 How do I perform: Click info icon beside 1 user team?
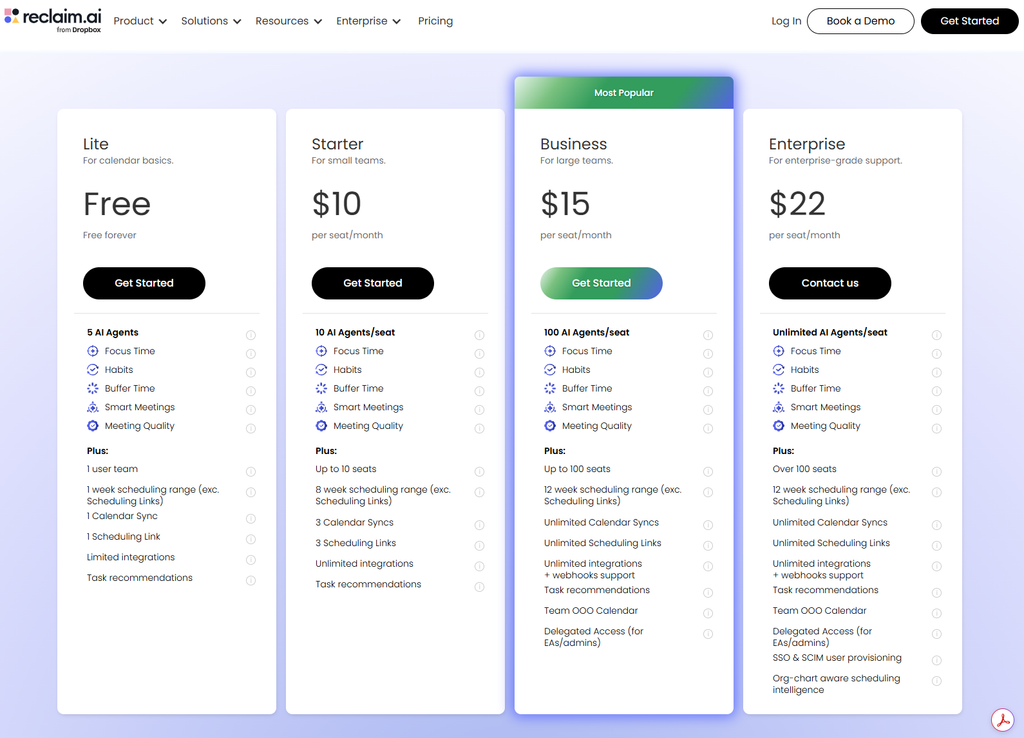251,472
